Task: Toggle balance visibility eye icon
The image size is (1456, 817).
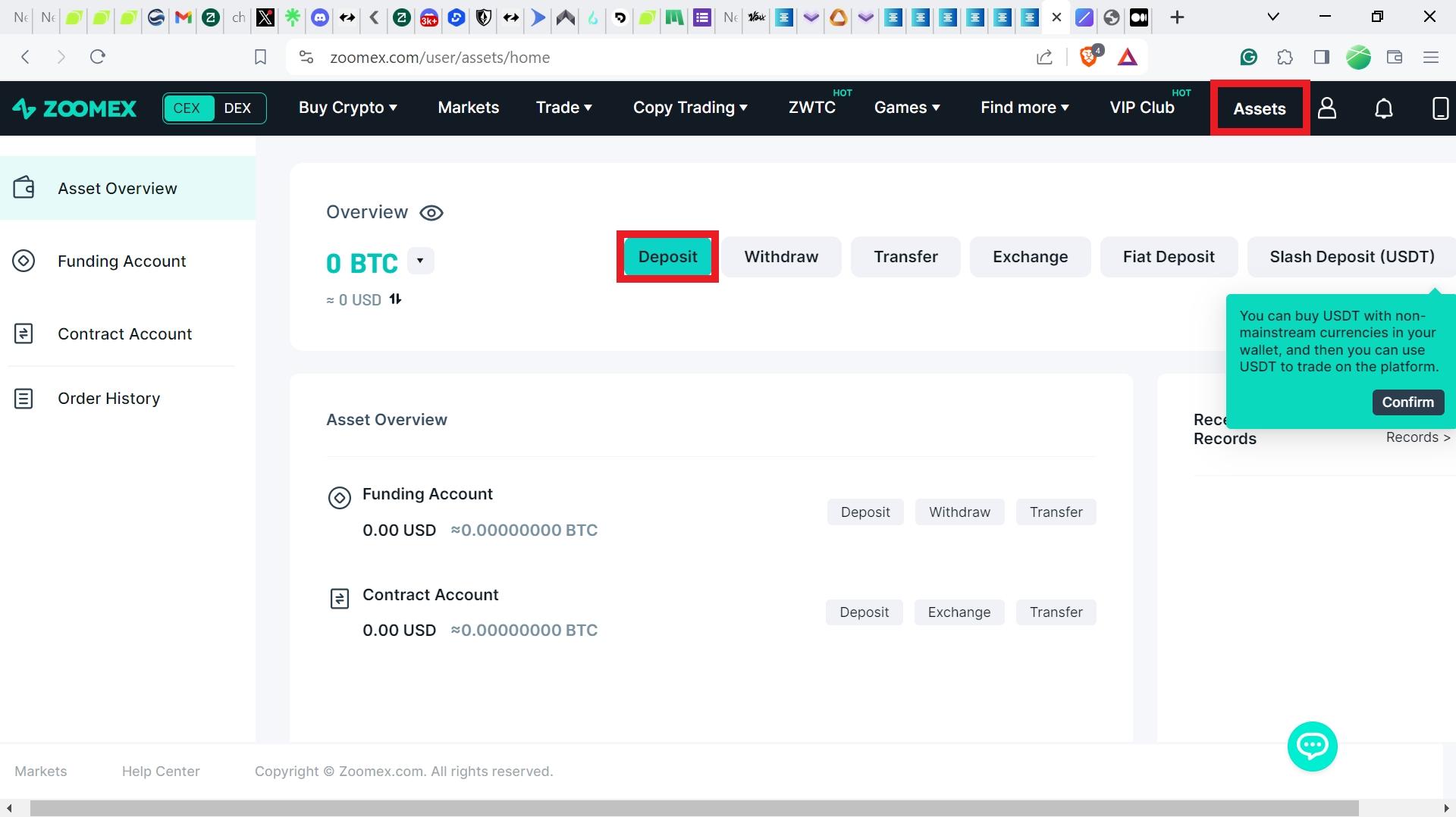Action: coord(431,213)
